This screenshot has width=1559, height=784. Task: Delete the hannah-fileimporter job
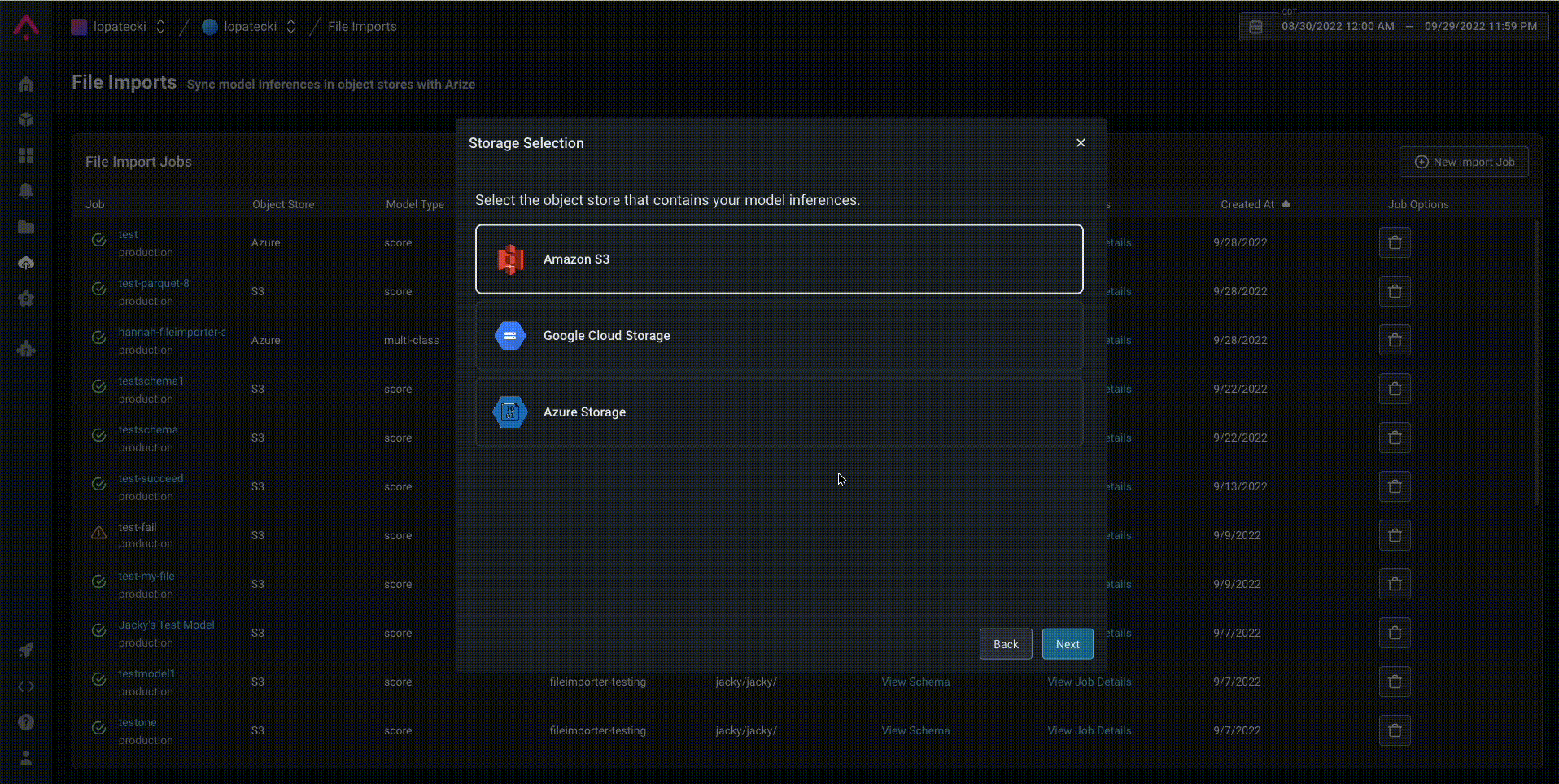tap(1395, 340)
